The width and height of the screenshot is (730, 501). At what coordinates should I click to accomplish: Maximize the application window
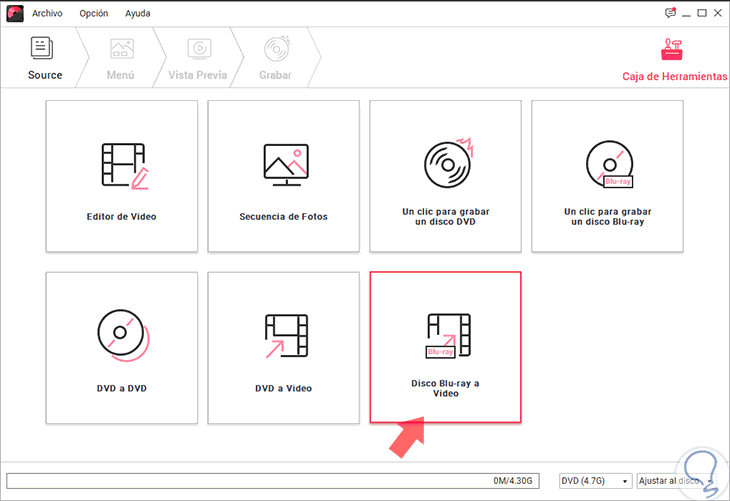tap(702, 13)
